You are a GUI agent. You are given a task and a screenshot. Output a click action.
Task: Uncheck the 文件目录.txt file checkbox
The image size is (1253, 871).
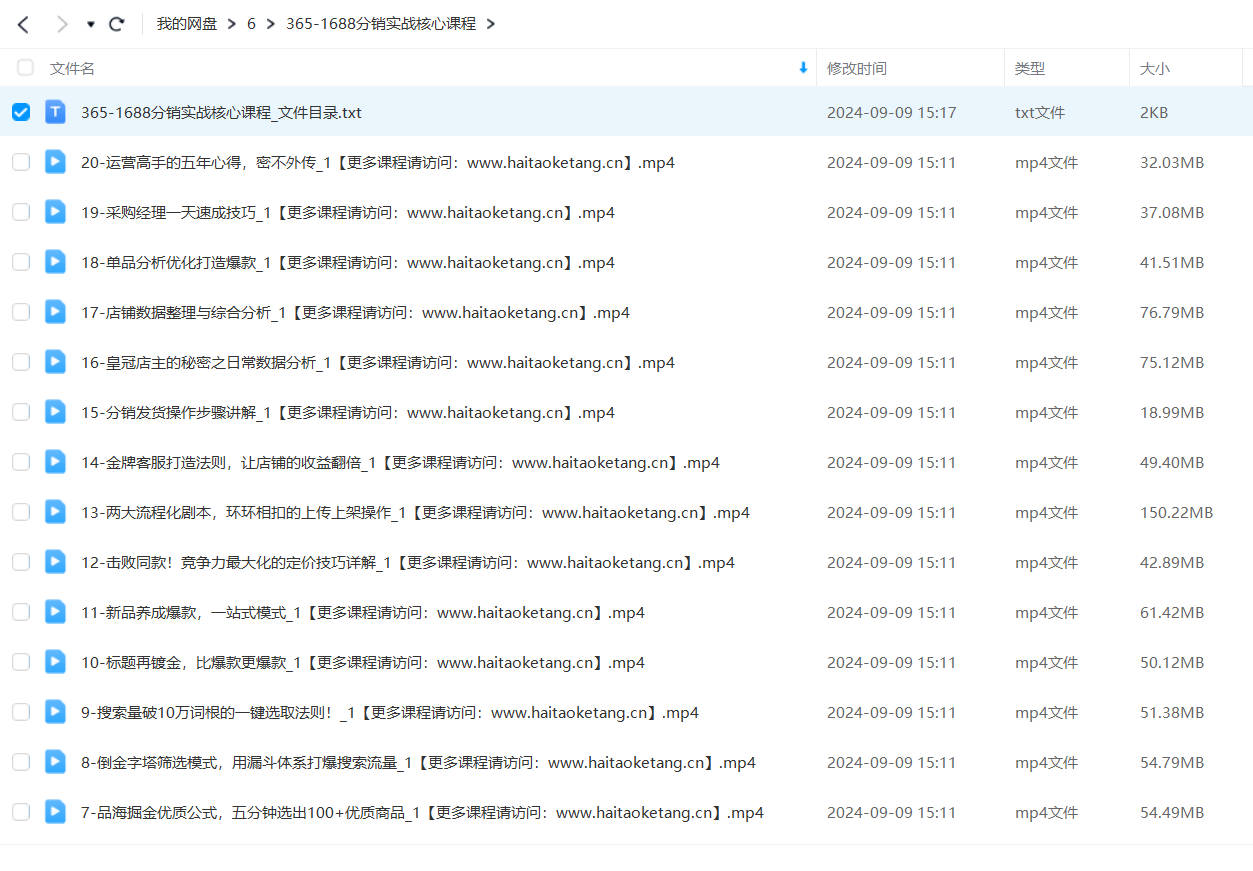point(21,112)
